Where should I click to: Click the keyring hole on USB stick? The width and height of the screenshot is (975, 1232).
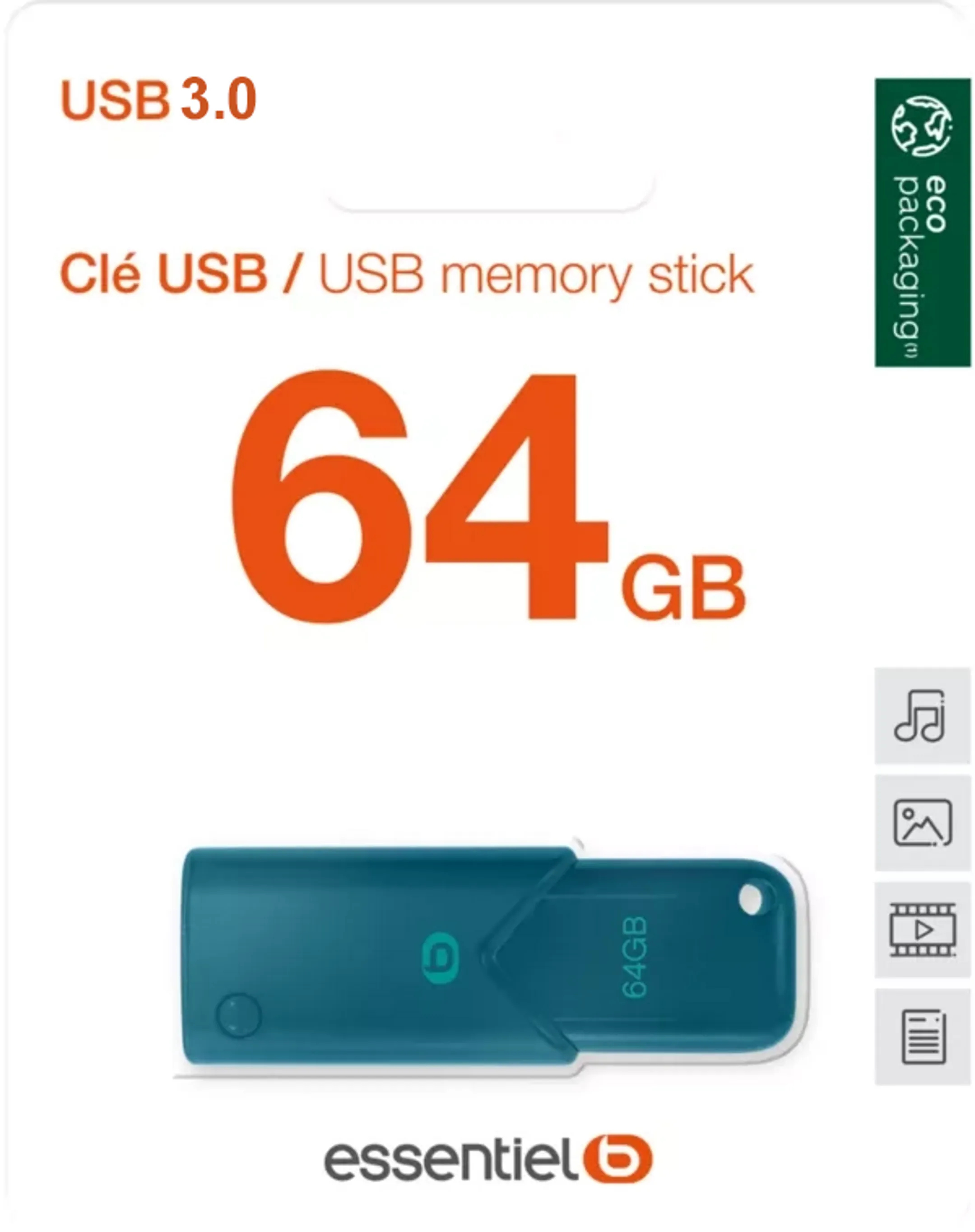(x=751, y=899)
